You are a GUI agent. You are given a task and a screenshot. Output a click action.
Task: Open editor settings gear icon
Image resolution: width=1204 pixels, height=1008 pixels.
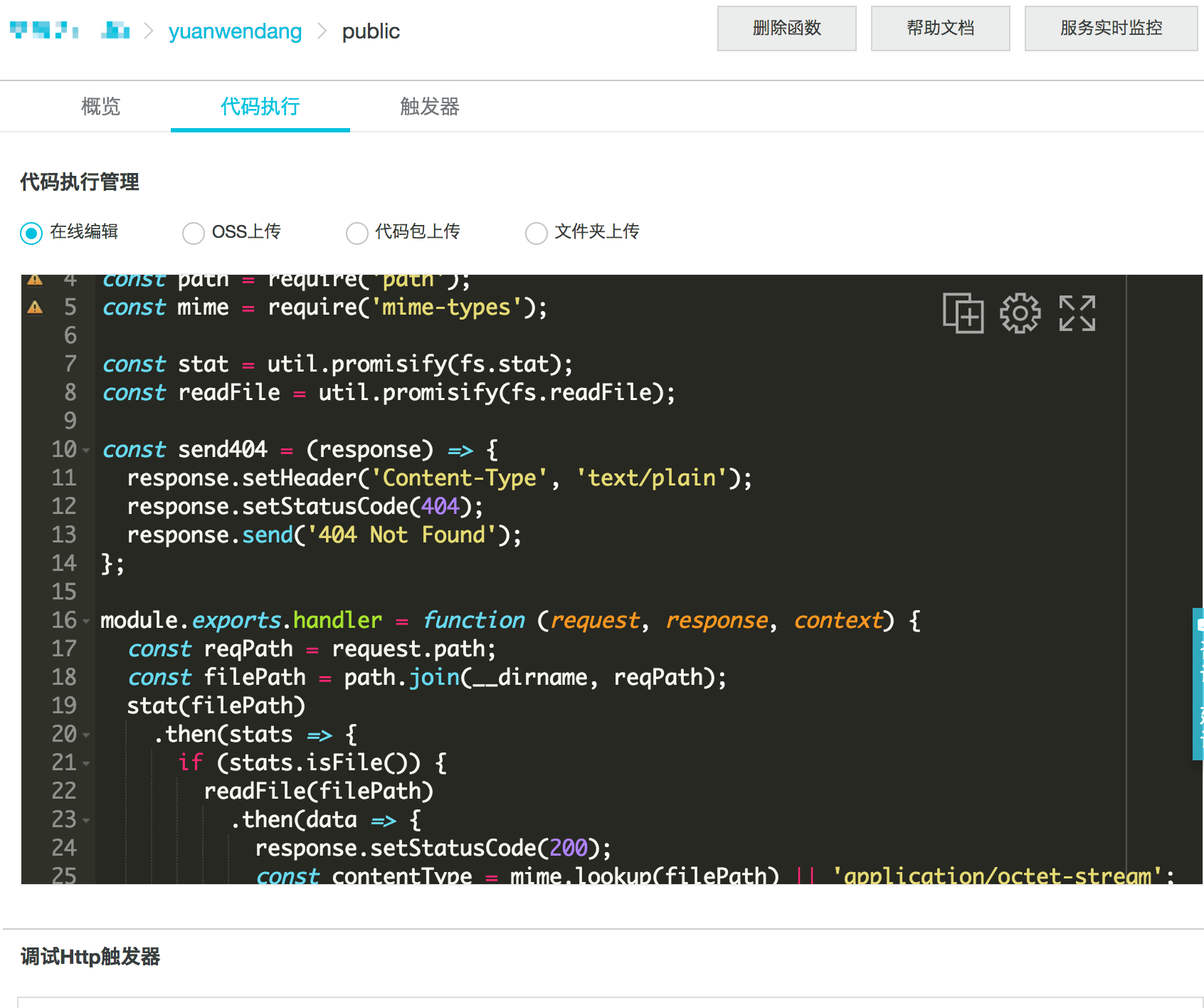click(1020, 313)
